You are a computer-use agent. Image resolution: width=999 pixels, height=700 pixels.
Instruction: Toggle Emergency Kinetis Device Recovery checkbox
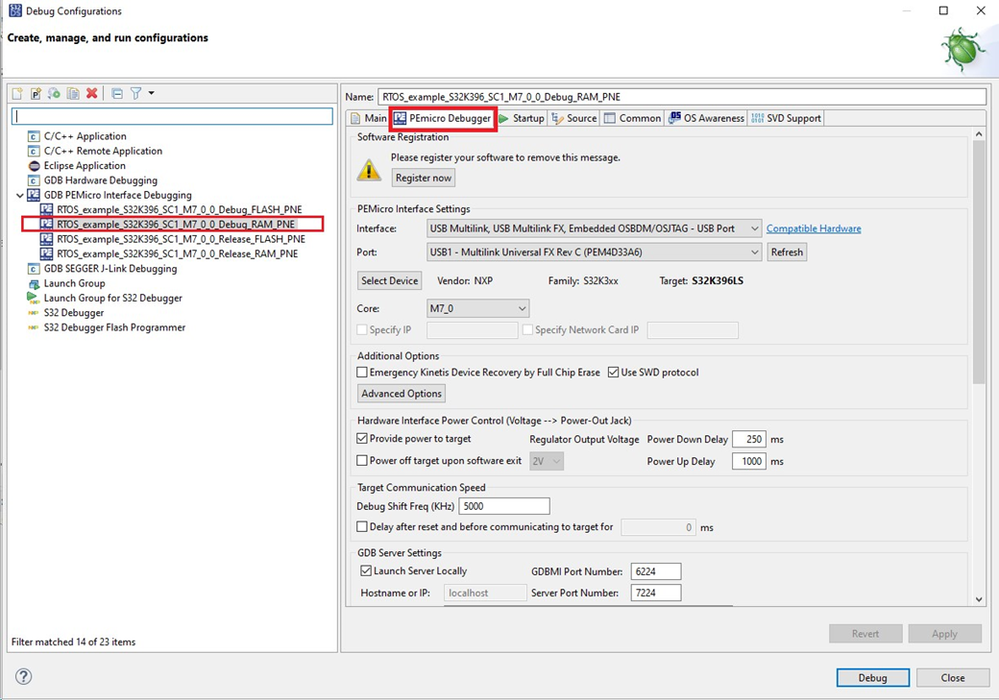coord(362,372)
